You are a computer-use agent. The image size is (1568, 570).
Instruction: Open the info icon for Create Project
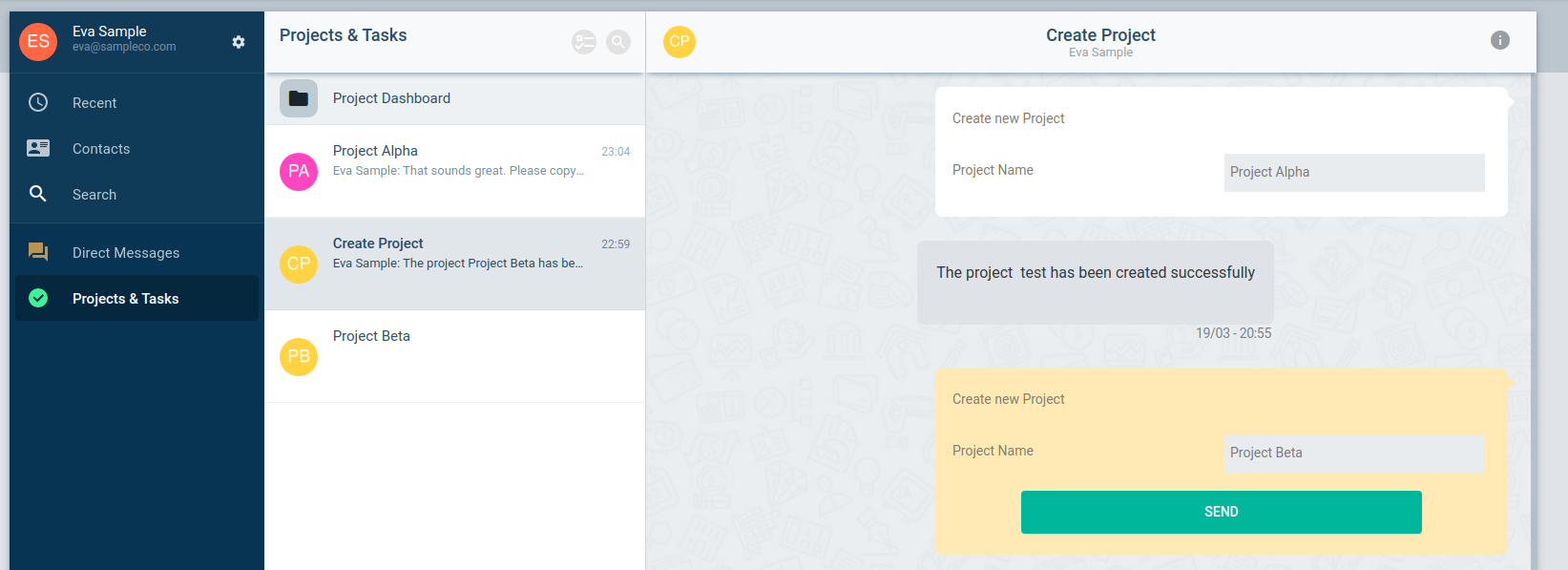(x=1500, y=40)
